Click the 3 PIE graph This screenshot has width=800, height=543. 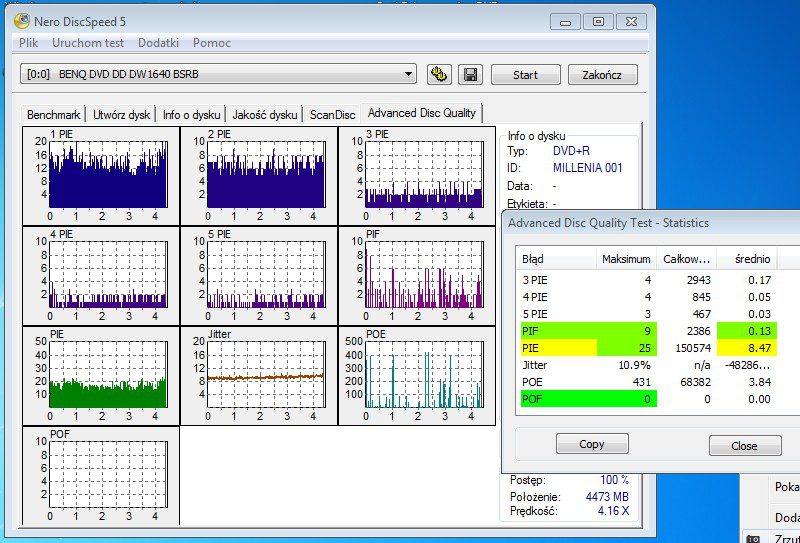coord(417,176)
